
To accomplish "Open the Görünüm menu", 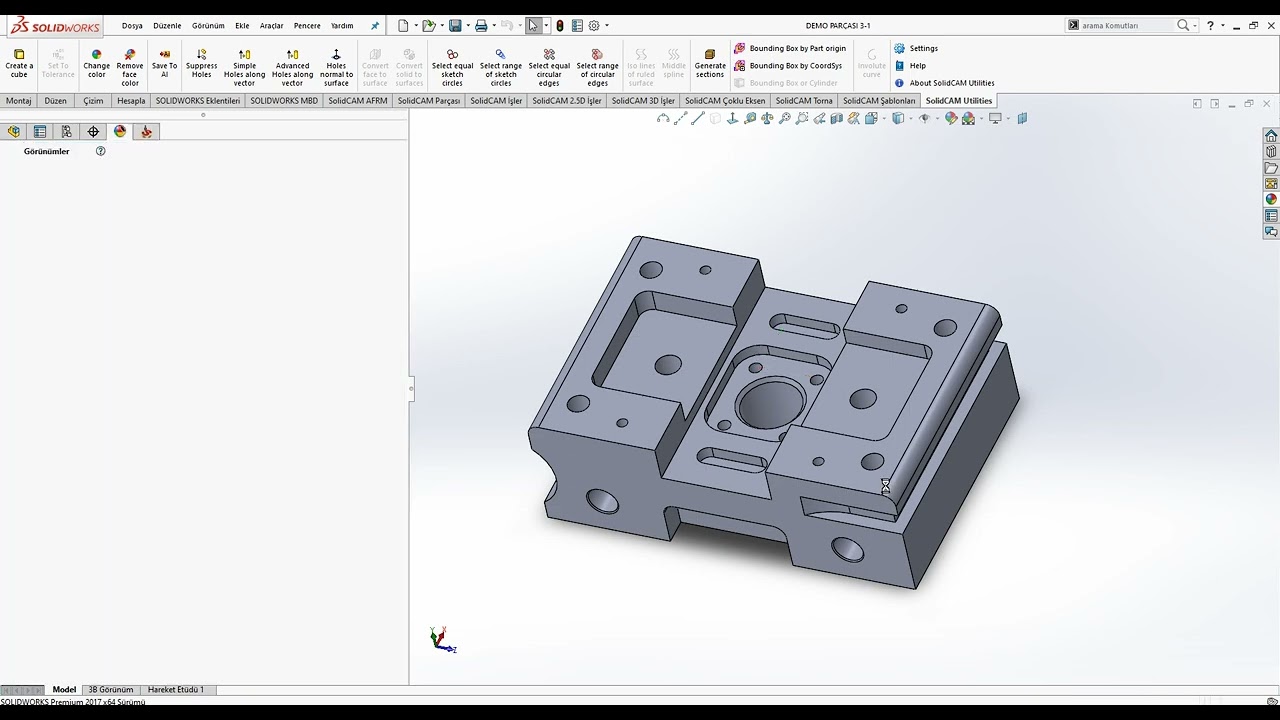I will (208, 26).
